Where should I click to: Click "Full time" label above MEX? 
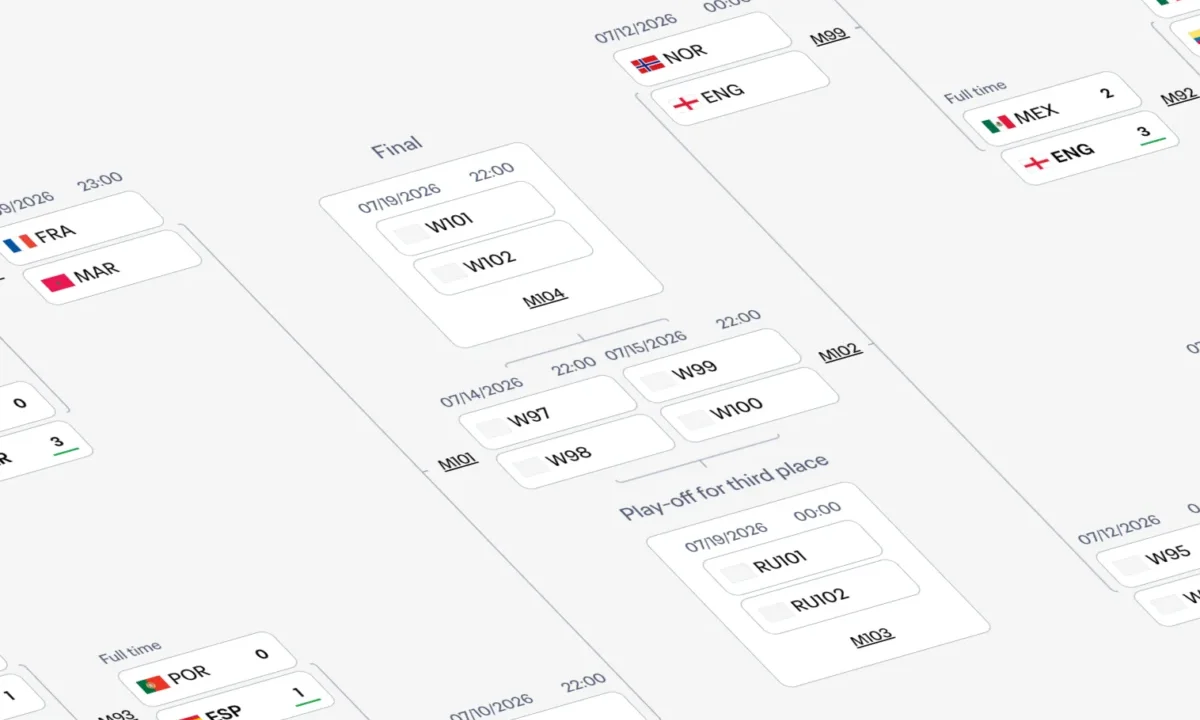coord(976,92)
